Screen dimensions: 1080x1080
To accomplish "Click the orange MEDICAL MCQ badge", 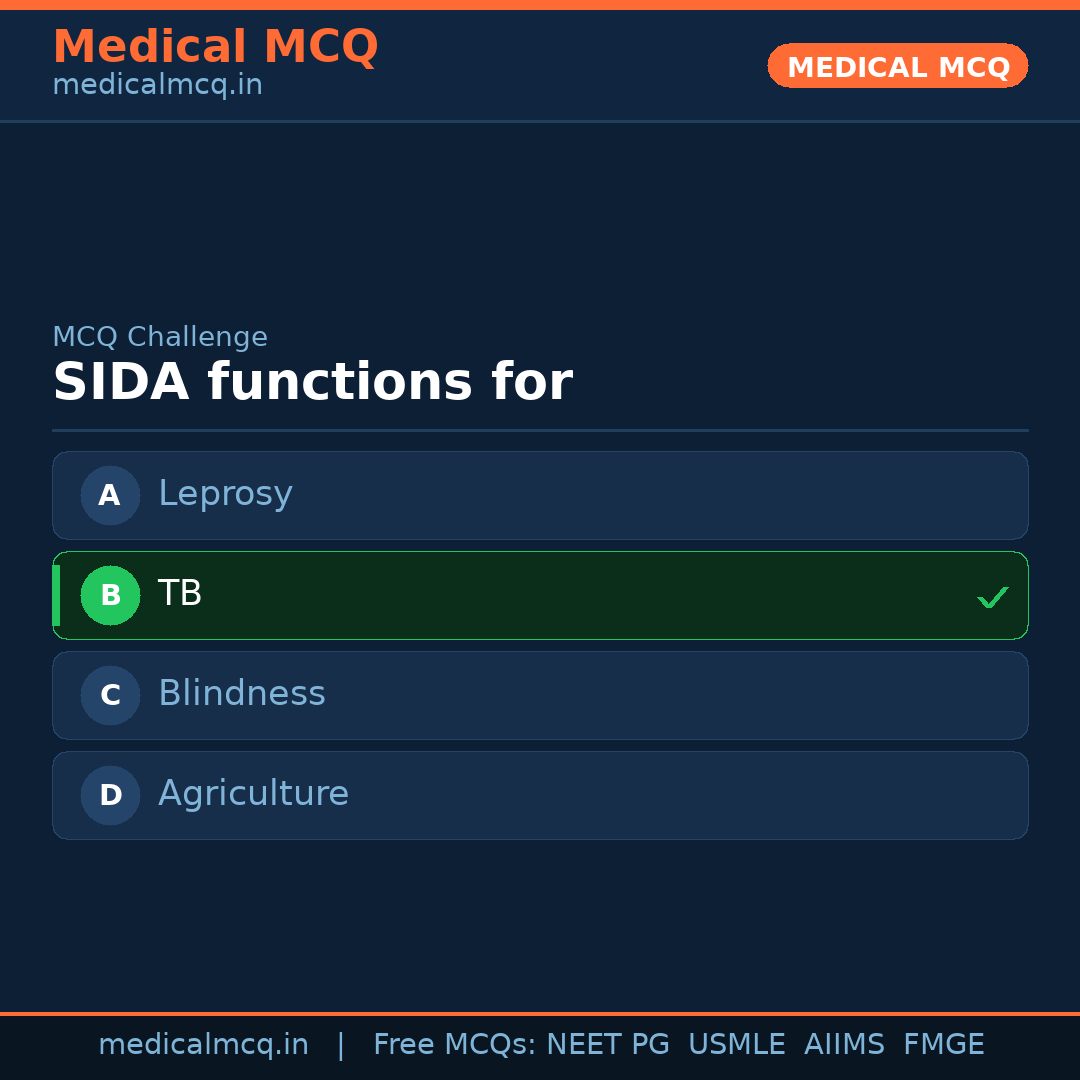I will (x=897, y=66).
